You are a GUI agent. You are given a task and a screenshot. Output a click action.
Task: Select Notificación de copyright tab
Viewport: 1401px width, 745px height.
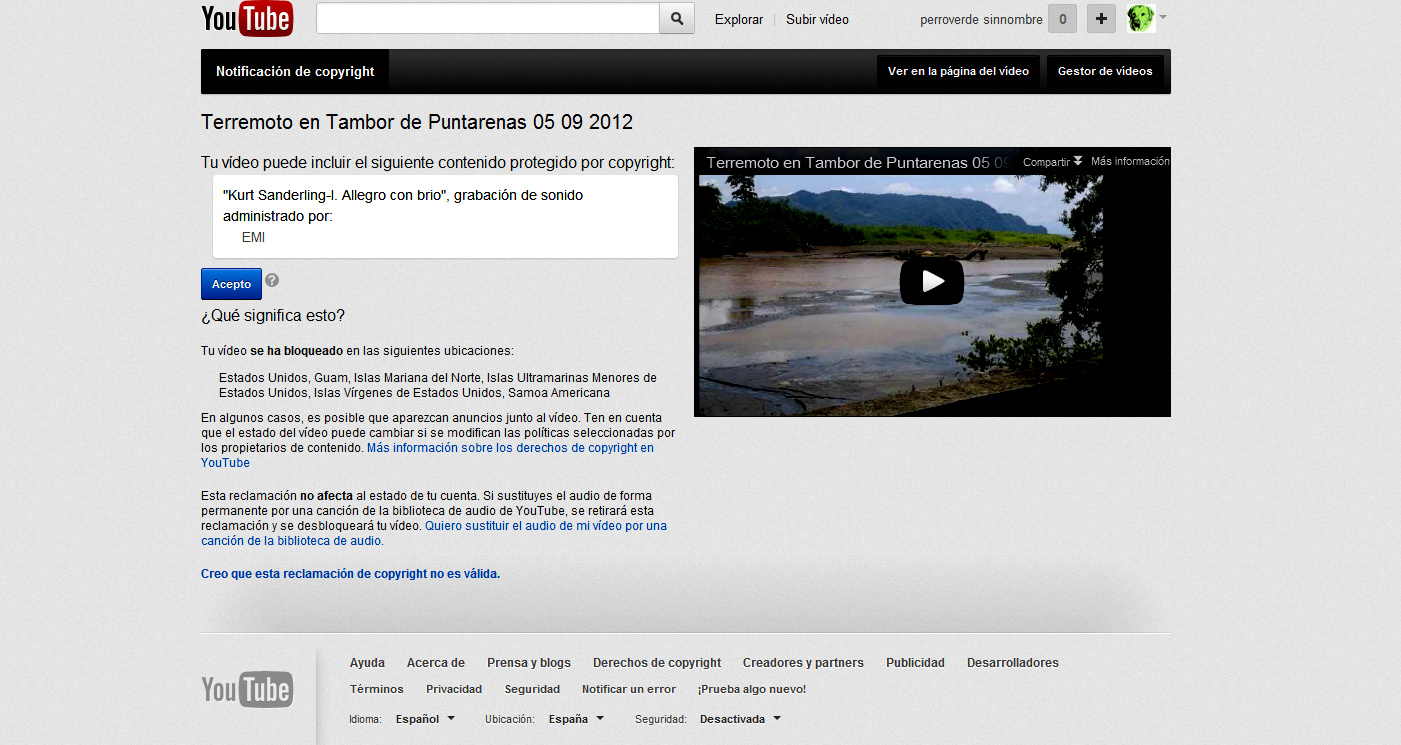pyautogui.click(x=295, y=72)
